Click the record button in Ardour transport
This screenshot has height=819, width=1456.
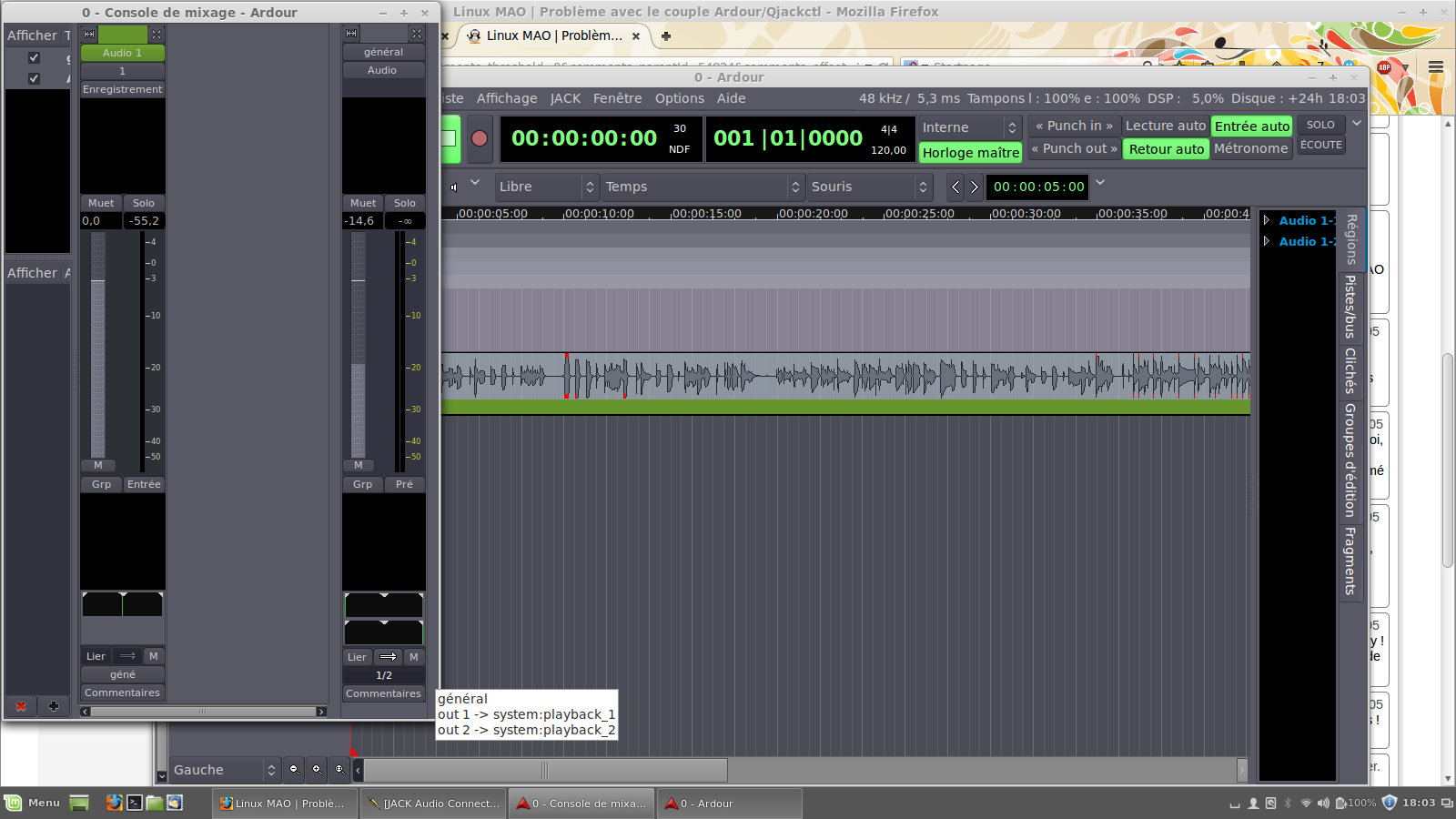(480, 138)
